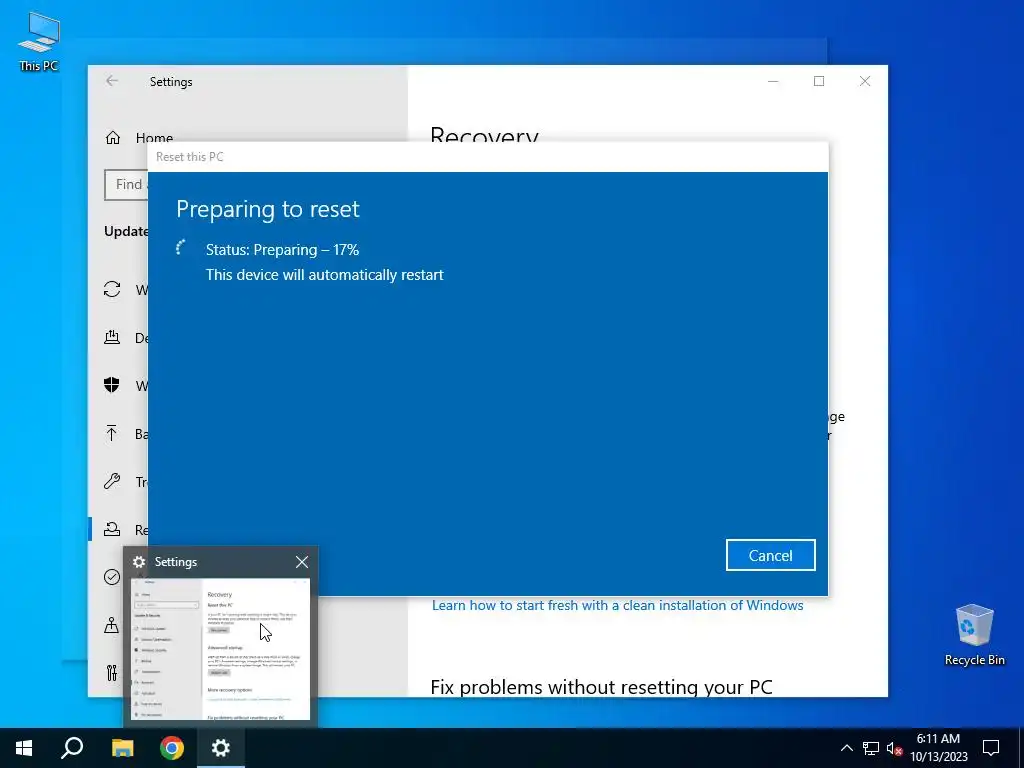Open network status in system tray
Screen dimensions: 1024x768
click(x=871, y=748)
